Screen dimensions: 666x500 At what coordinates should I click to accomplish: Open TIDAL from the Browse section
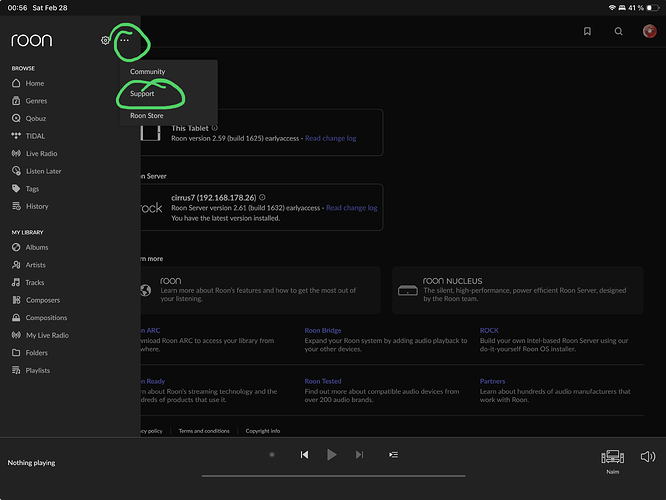(x=36, y=135)
